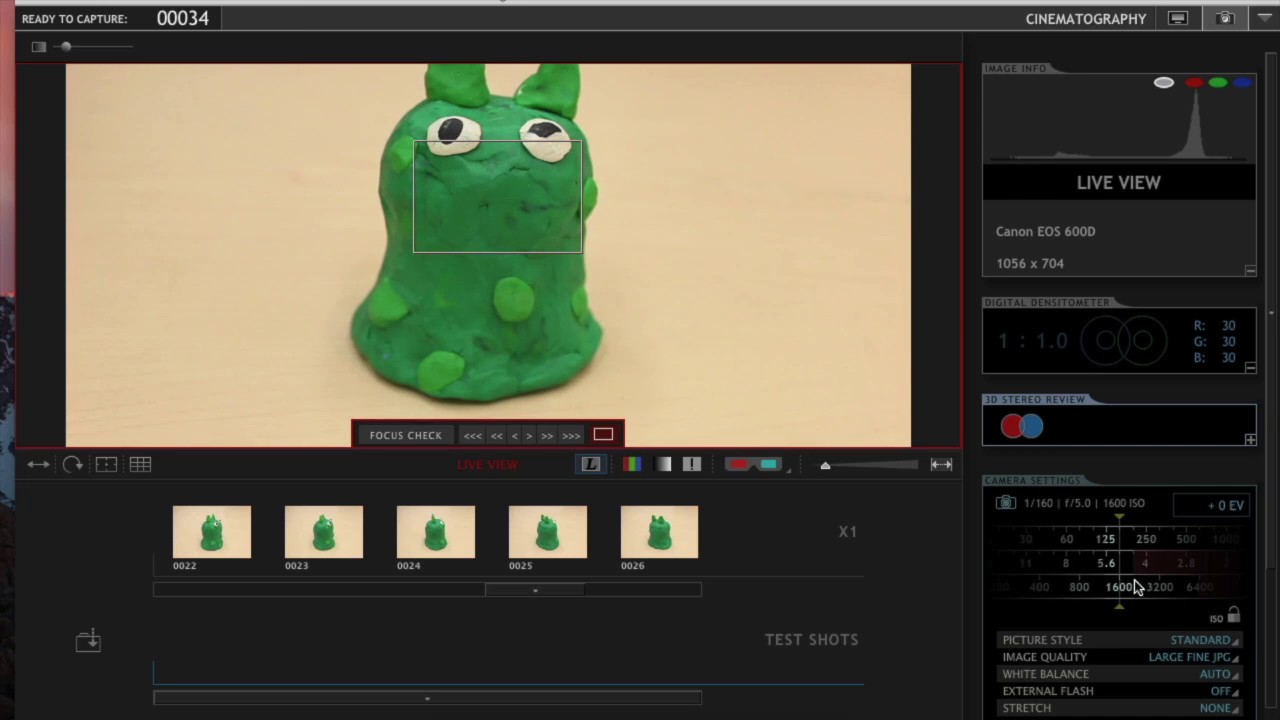Select thumbnail frame 0025
The image size is (1280, 720).
point(548,531)
